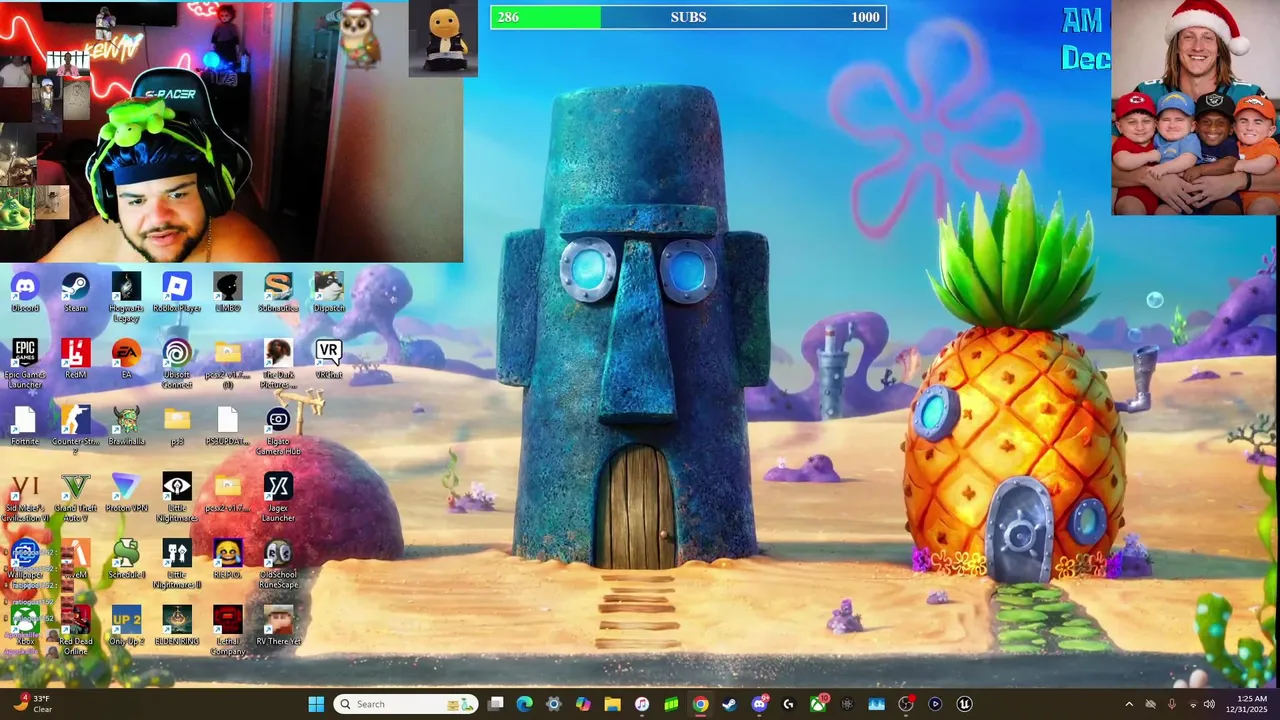Select the ELDEN RING desktop icon

coord(177,627)
